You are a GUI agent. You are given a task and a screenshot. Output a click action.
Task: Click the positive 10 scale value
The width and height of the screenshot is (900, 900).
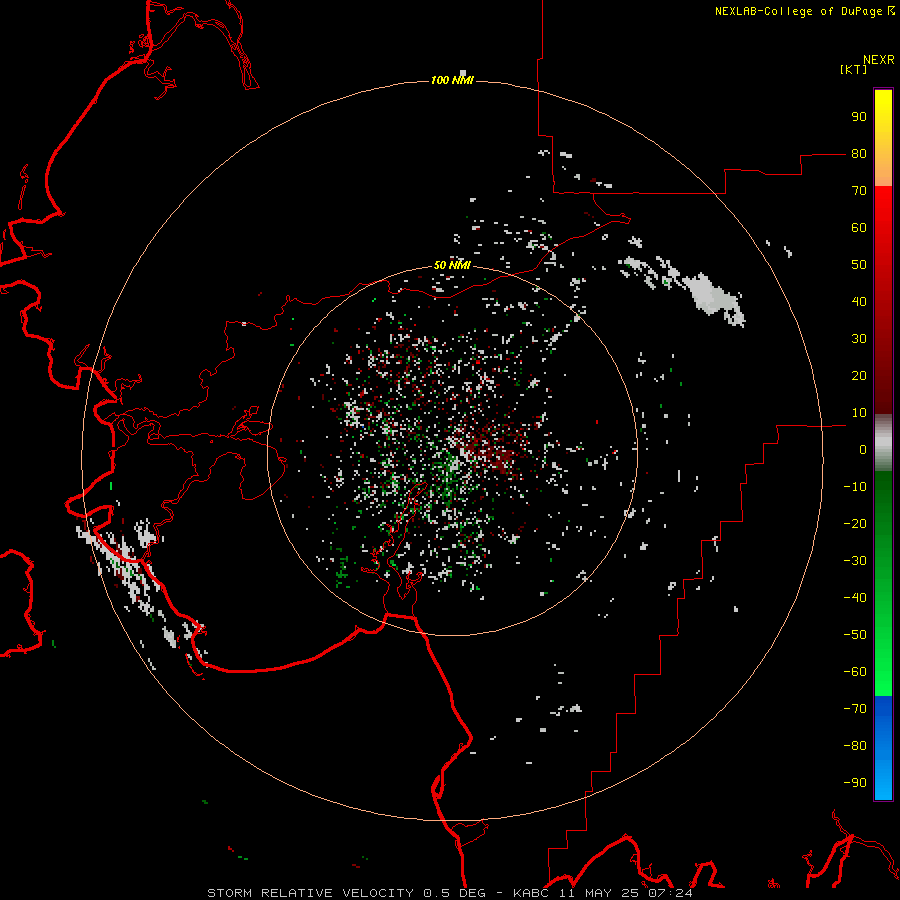pos(859,413)
